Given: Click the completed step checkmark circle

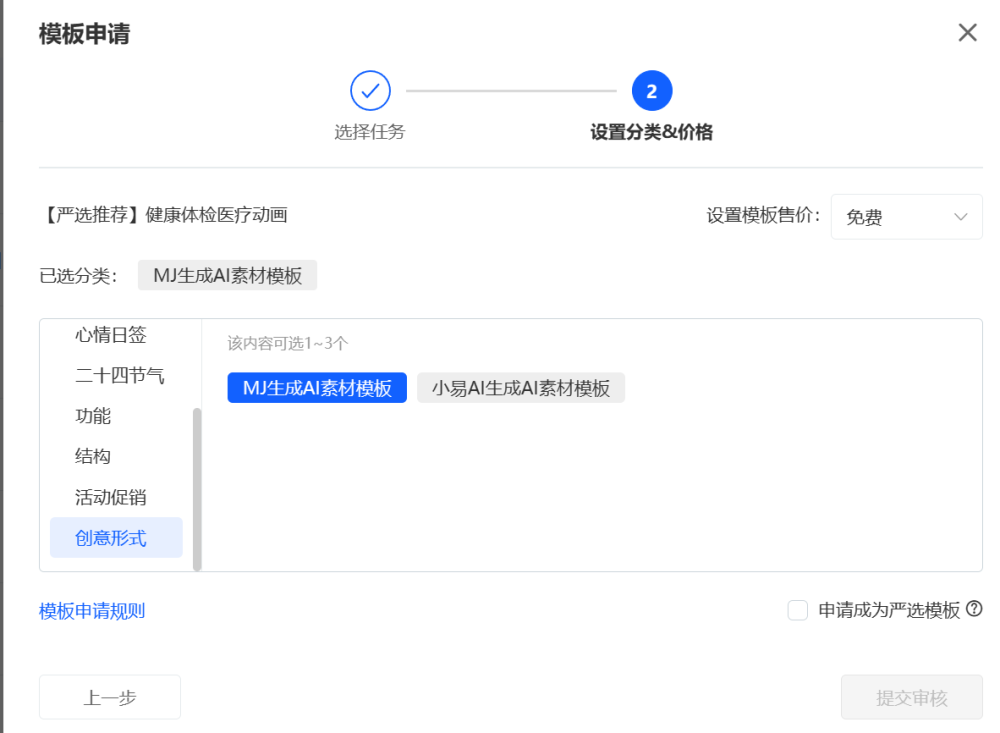Looking at the screenshot, I should click(x=370, y=92).
